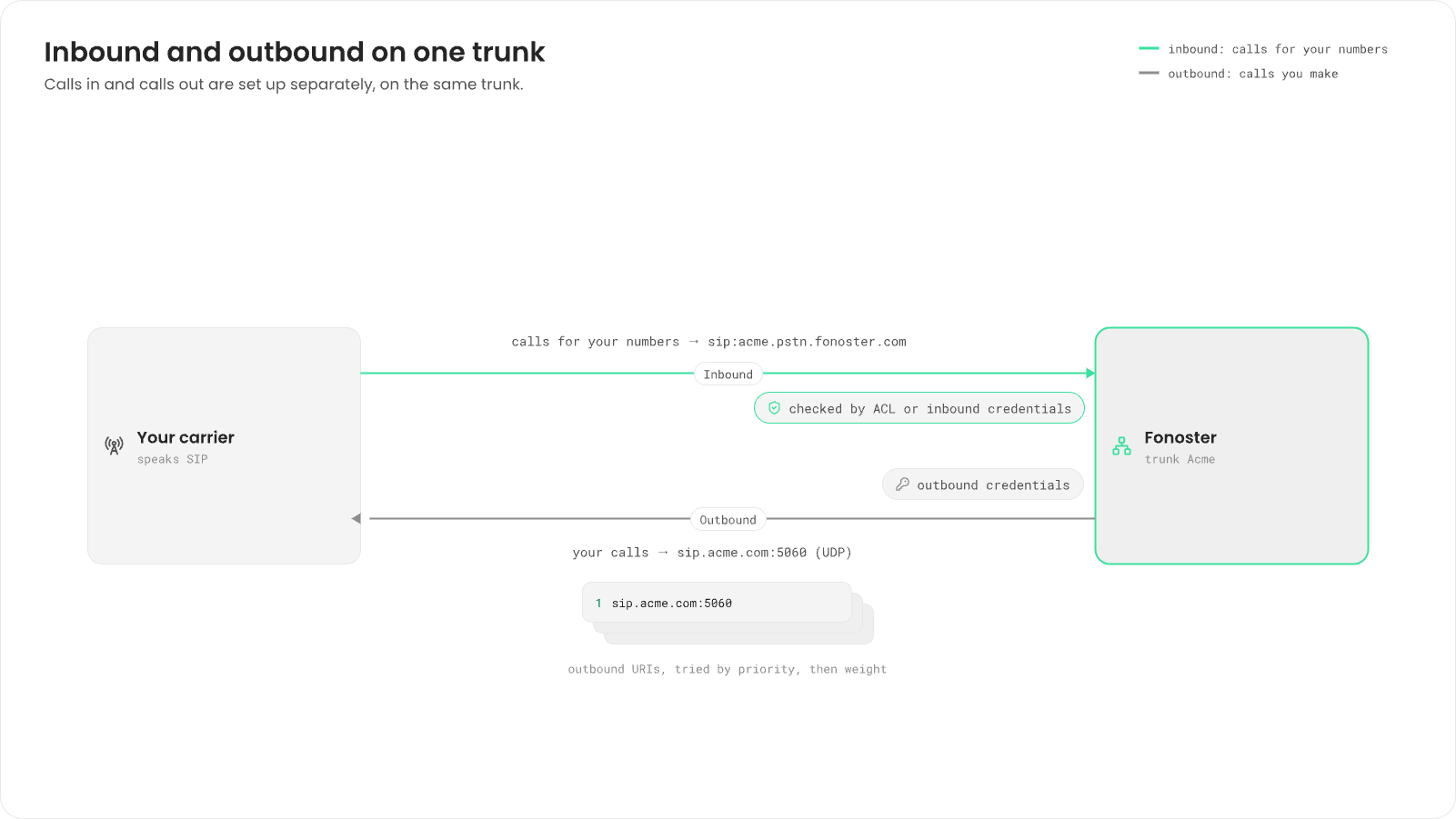Viewport: 1456px width, 819px height.
Task: Click 'your calls → sip.acme.com:5060 (UDP)' text
Action: [712, 553]
